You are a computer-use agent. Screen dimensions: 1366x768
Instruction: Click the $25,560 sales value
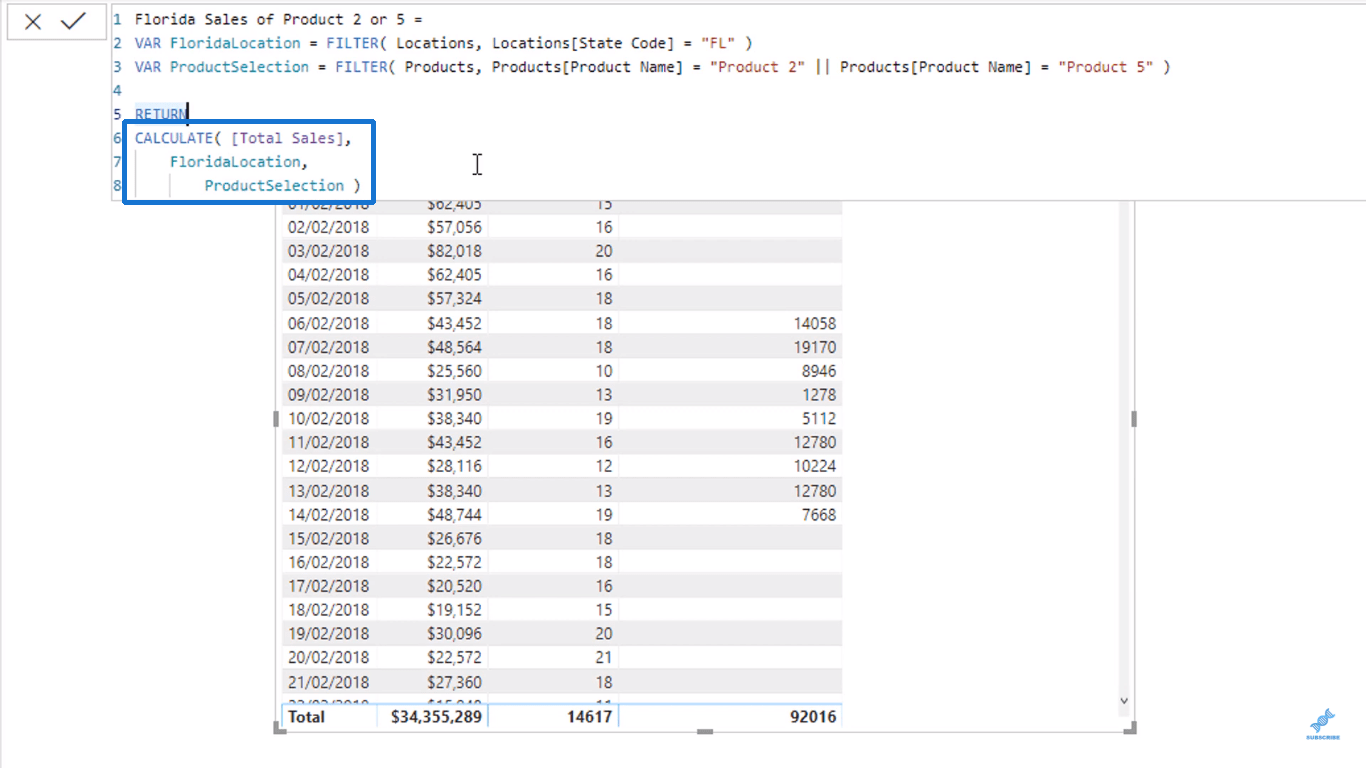coord(454,370)
